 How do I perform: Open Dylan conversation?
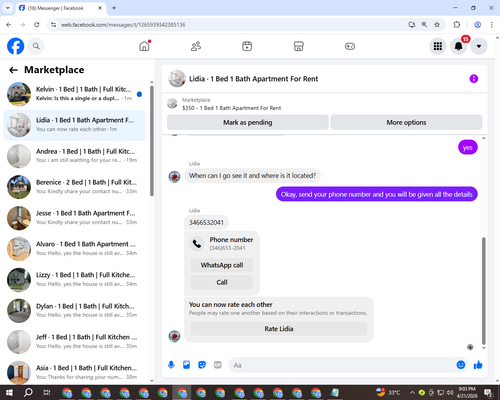(x=75, y=311)
